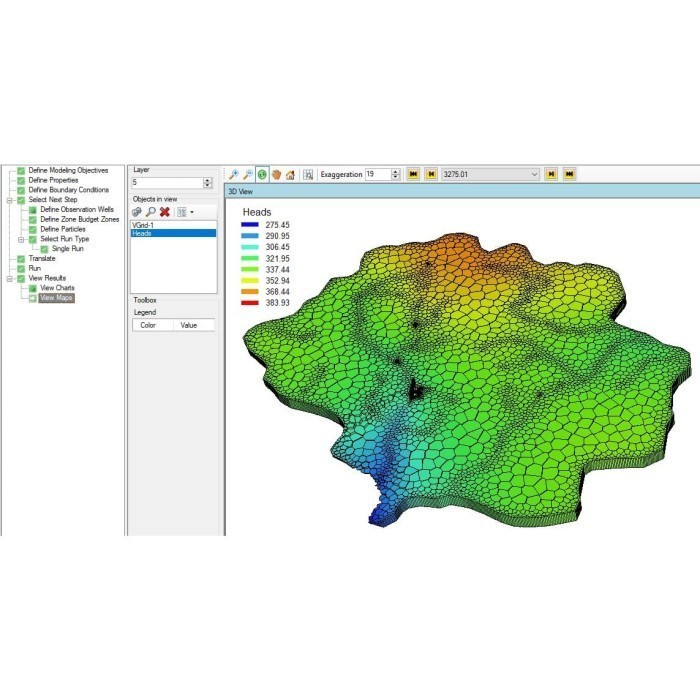Click the dark blue 275.45 legend swatch
The height and width of the screenshot is (700, 700).
click(x=250, y=225)
